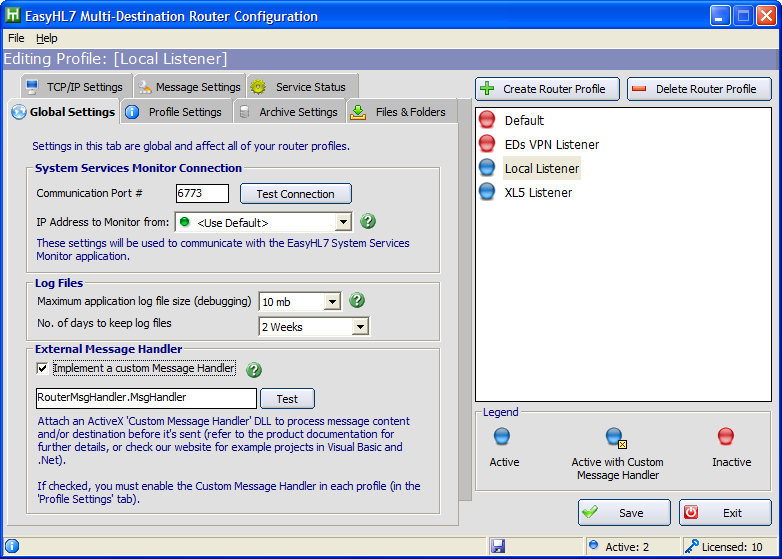Click the Exit button
782x559 pixels.
click(x=725, y=512)
